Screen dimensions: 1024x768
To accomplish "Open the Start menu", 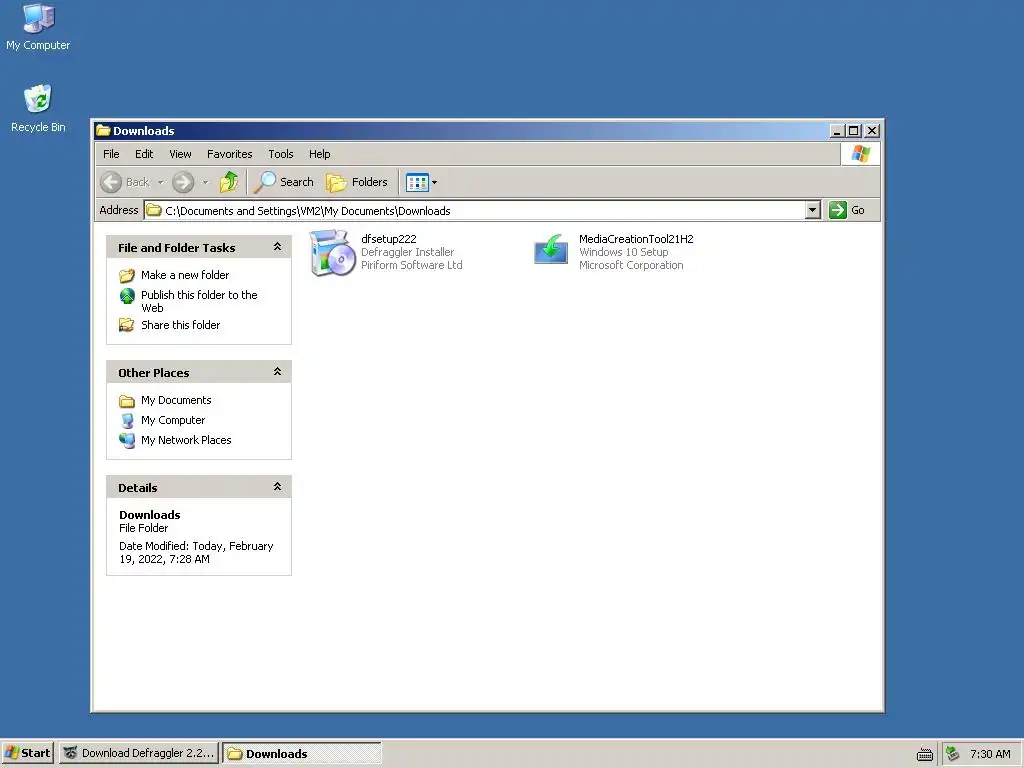I will [27, 753].
